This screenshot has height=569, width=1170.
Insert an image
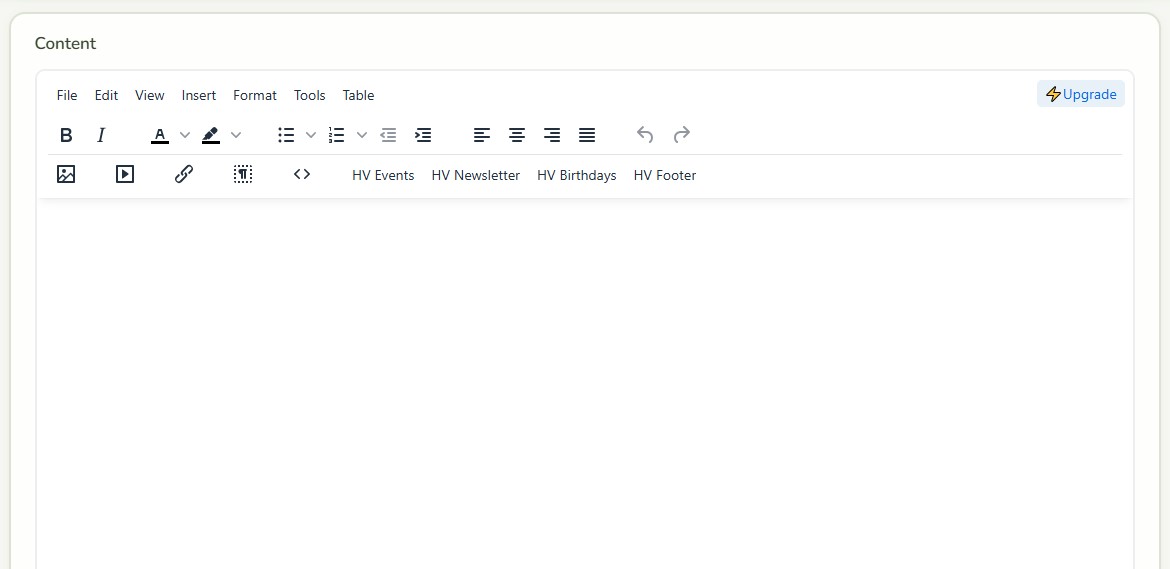(66, 175)
